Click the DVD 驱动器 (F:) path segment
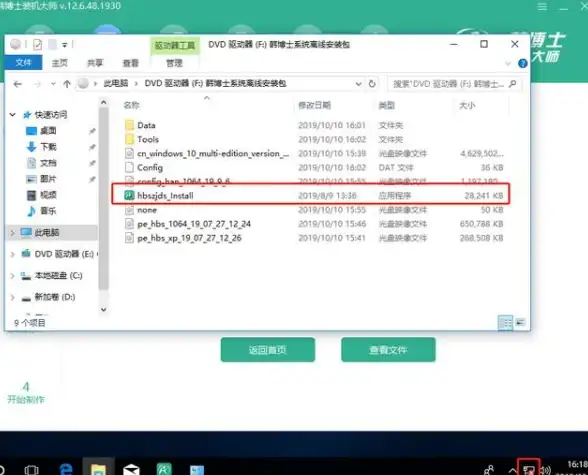588x475 pixels. tap(215, 84)
